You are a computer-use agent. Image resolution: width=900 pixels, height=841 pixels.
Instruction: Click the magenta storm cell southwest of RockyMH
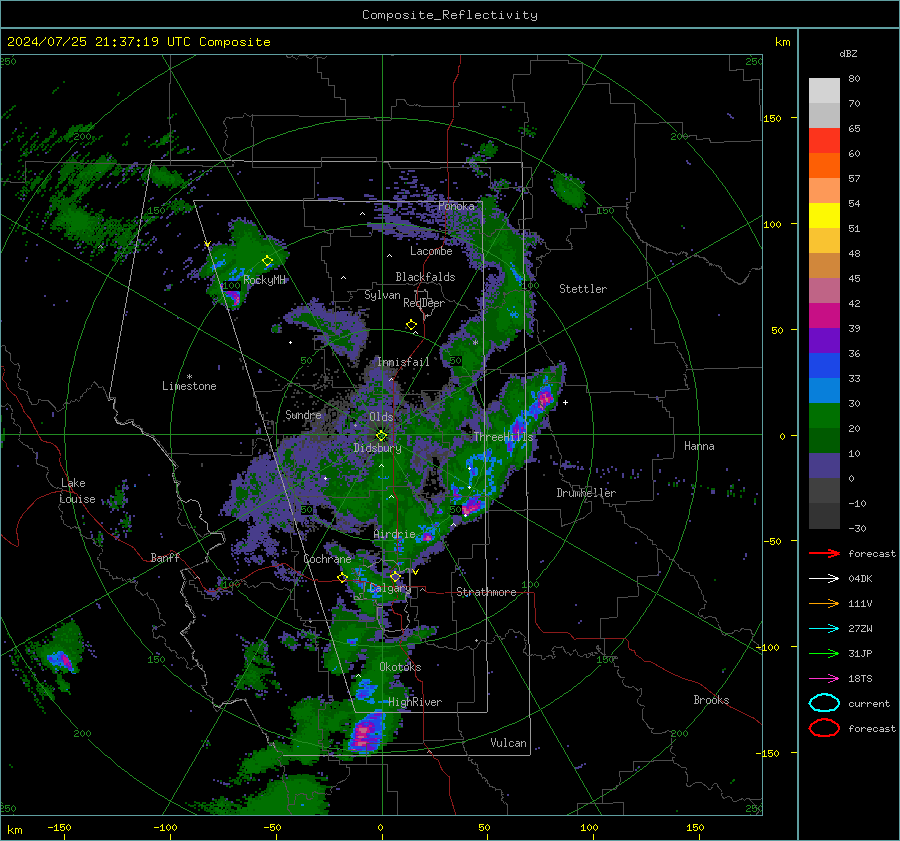tap(232, 297)
